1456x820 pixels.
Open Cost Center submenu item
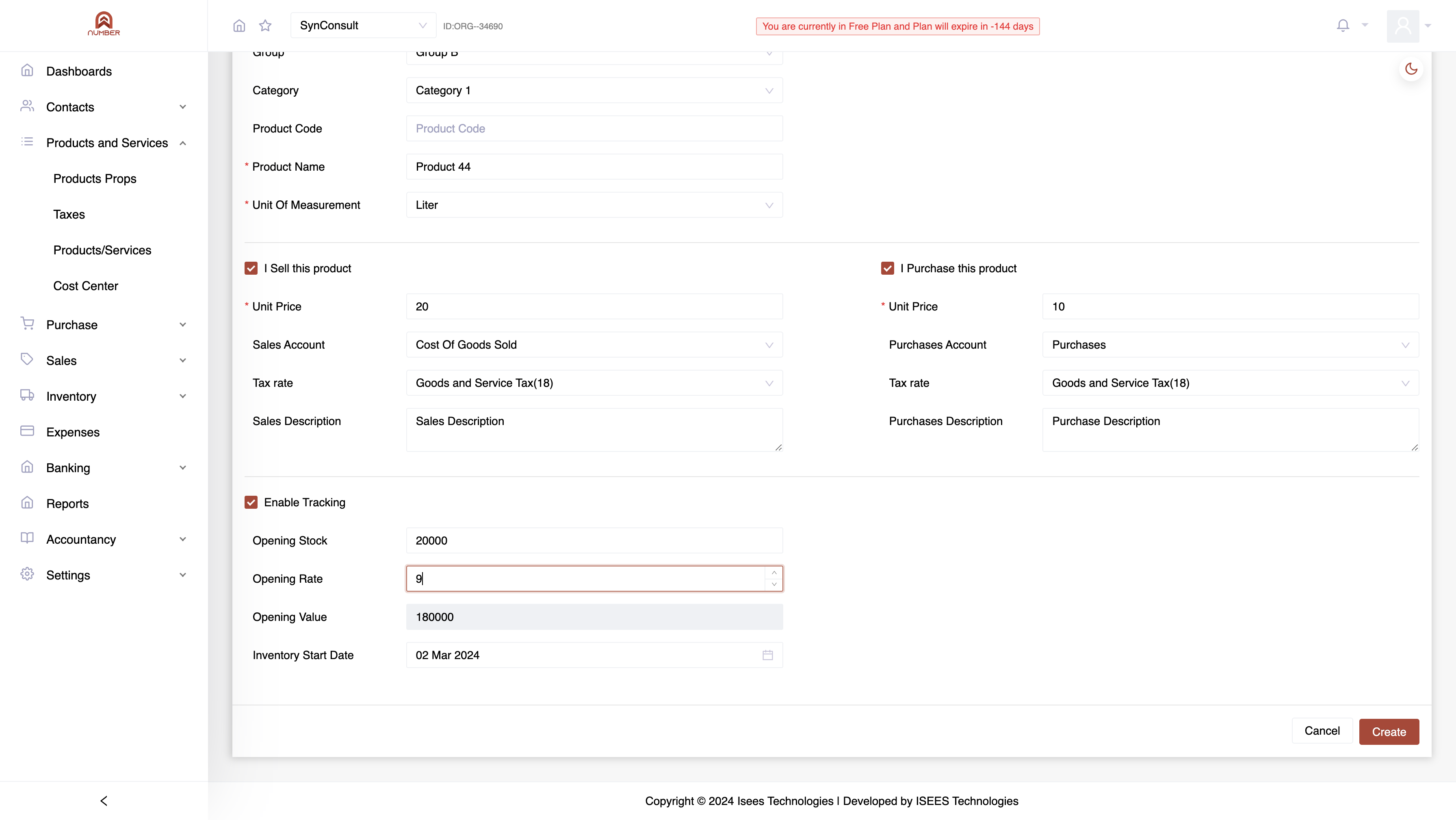(x=86, y=286)
